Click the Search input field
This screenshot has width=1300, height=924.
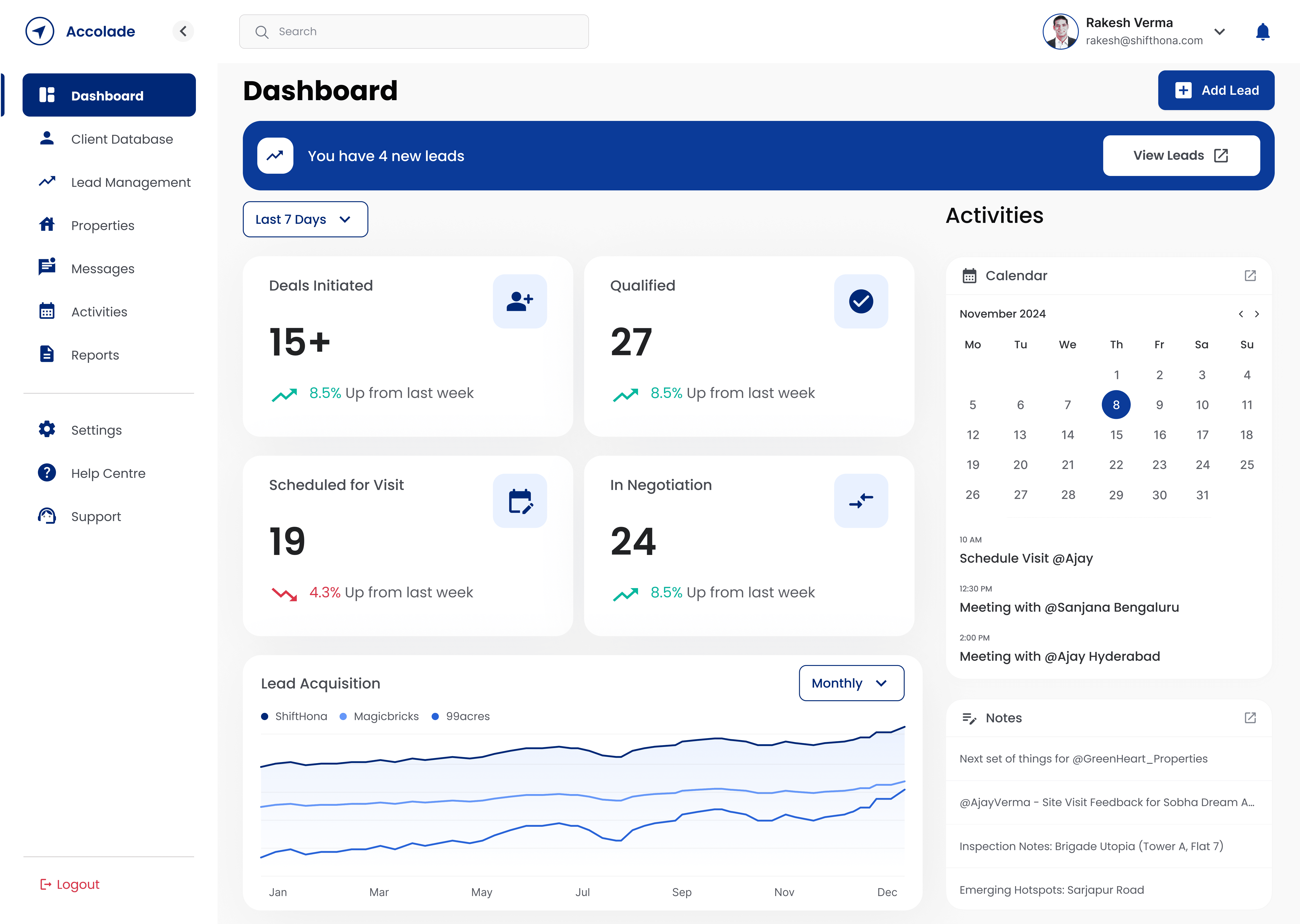[x=414, y=32]
